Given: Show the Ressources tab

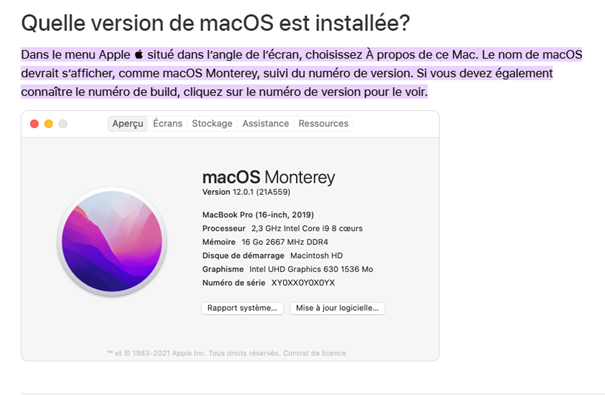Looking at the screenshot, I should 323,124.
